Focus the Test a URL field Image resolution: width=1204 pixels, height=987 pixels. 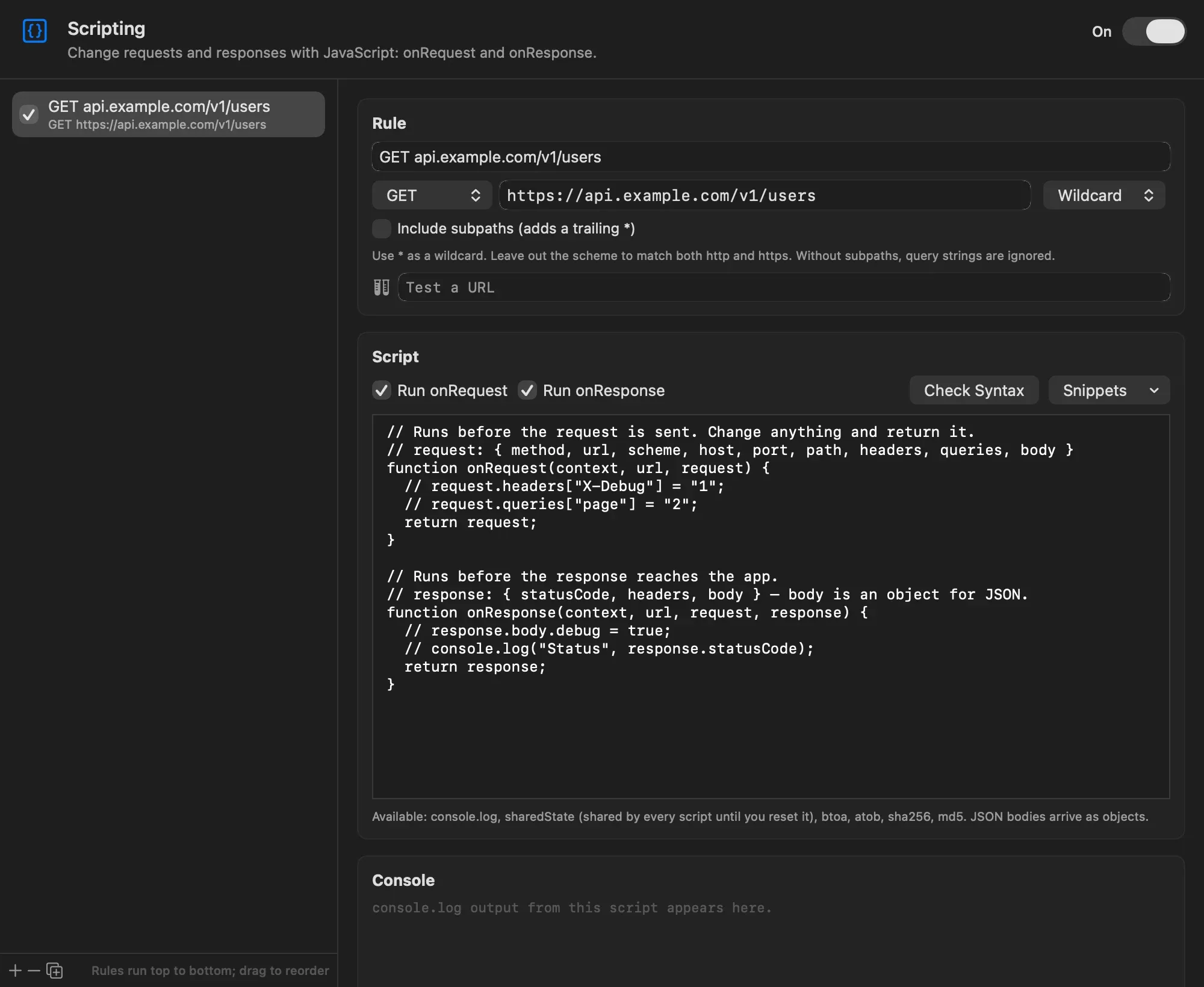tap(784, 288)
